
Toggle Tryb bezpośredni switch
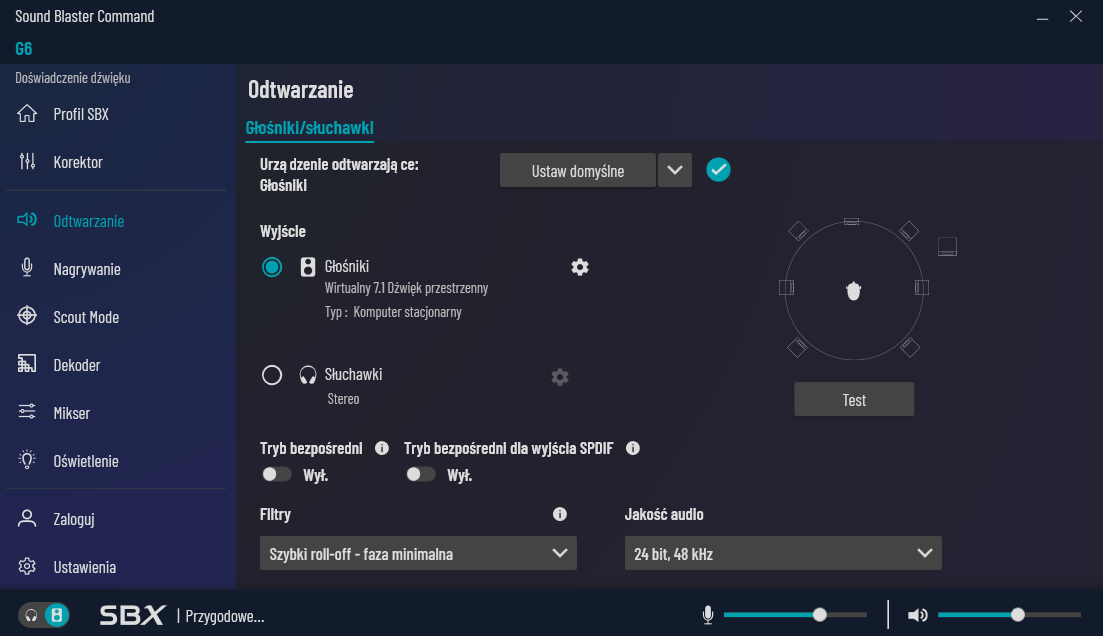click(276, 474)
